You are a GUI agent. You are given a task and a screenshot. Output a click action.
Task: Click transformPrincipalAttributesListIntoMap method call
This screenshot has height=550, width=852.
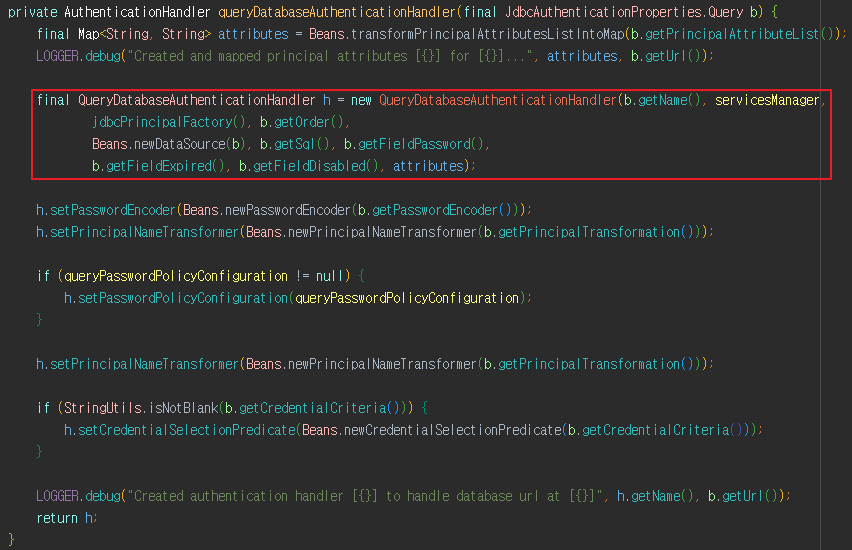487,34
